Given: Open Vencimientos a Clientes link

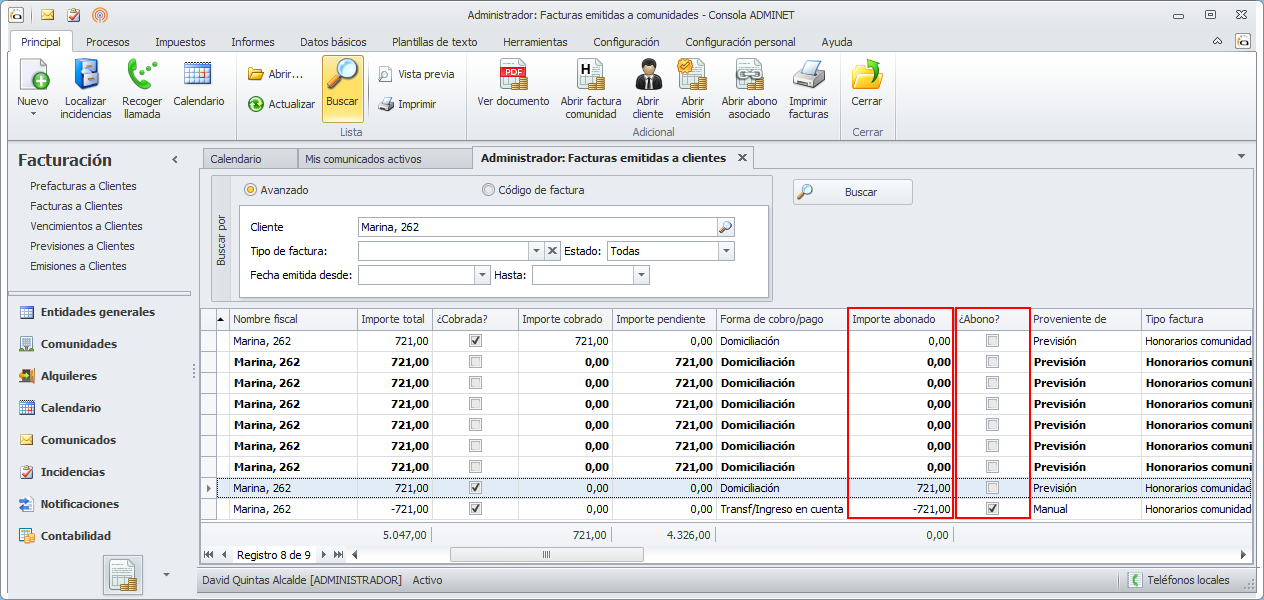Looking at the screenshot, I should (x=86, y=226).
